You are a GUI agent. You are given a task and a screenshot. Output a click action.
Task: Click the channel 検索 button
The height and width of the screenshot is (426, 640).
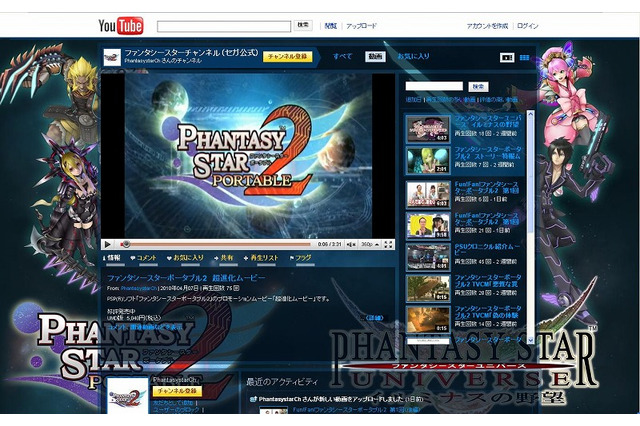tap(478, 87)
